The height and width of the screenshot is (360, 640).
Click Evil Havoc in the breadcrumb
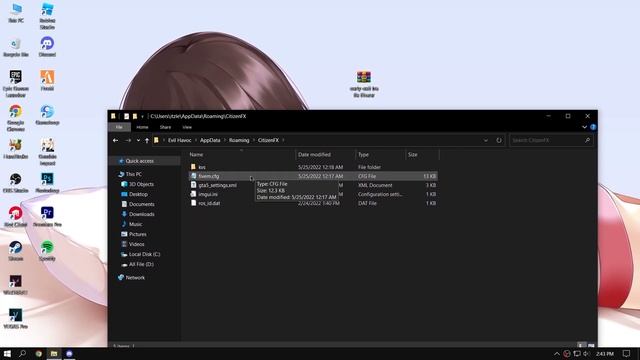[180, 140]
